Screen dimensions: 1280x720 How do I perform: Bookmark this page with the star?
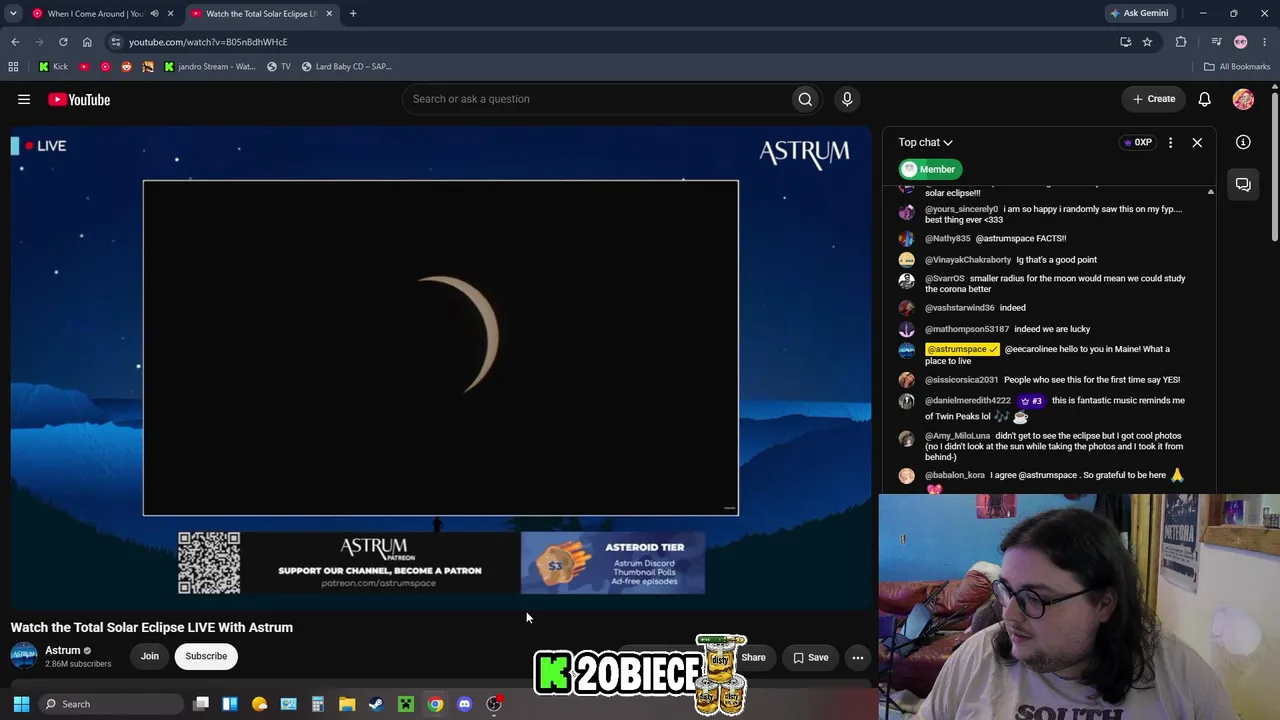1147,42
